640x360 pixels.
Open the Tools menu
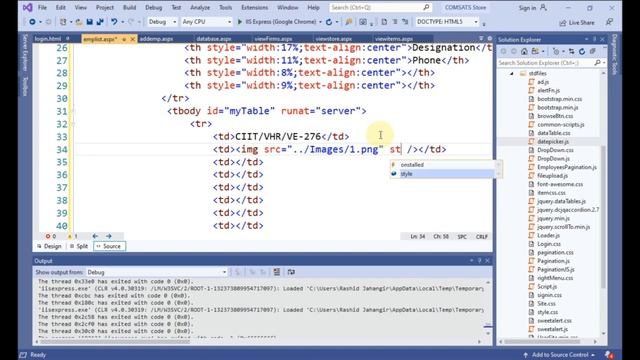click(225, 8)
